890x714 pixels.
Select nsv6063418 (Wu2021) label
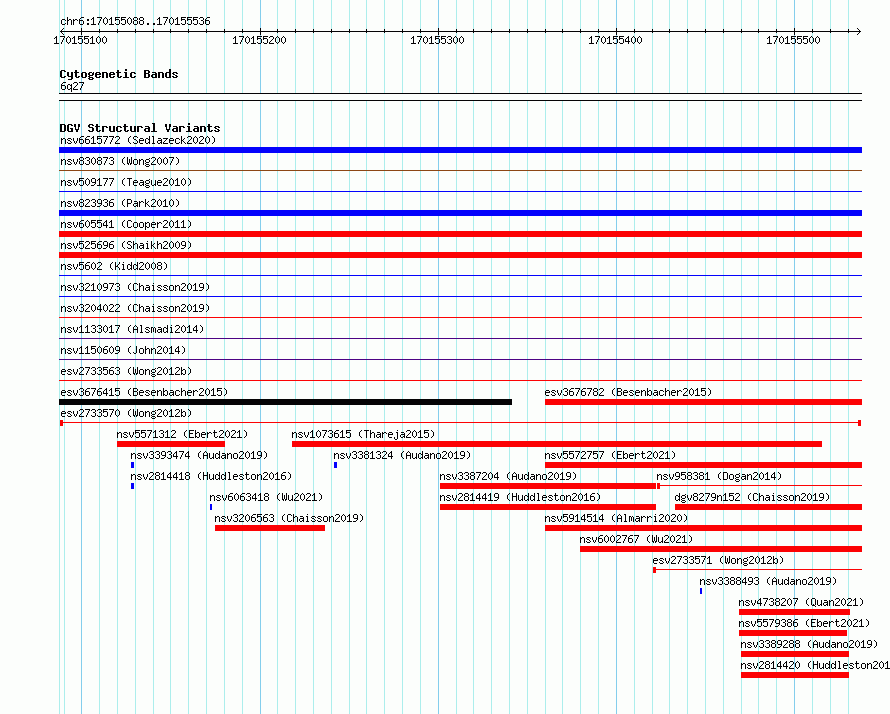click(x=266, y=497)
